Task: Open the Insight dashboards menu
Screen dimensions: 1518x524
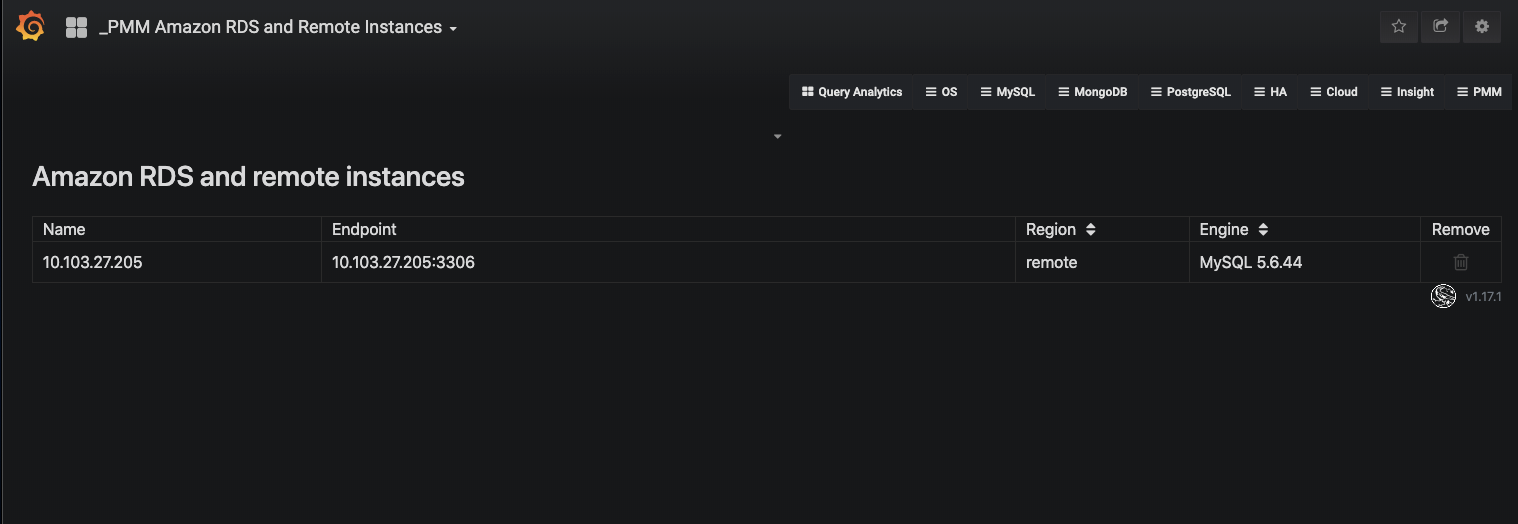Action: (x=1407, y=92)
